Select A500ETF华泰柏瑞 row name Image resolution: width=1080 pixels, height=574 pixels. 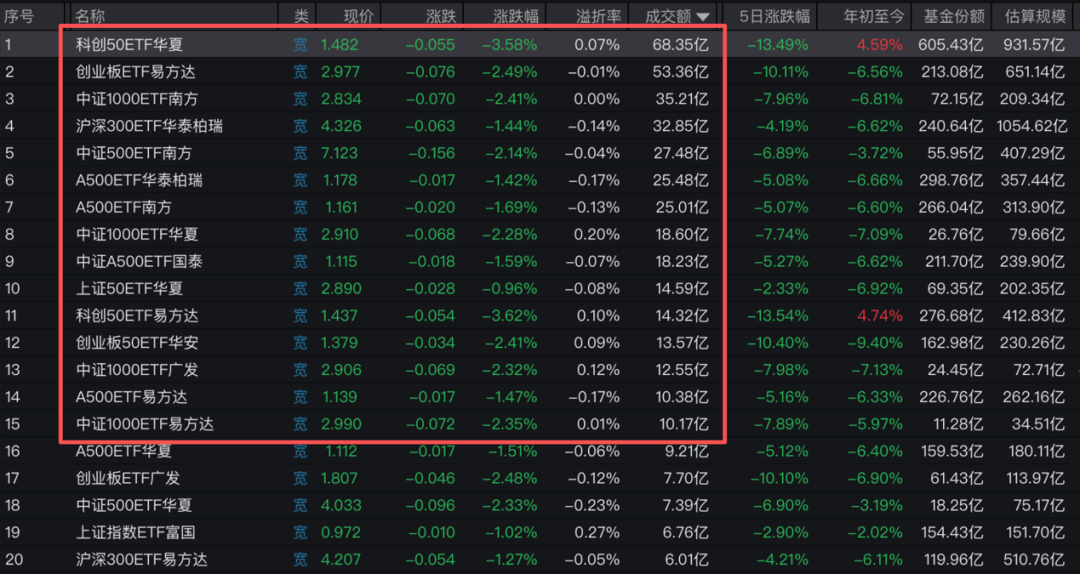[x=139, y=180]
